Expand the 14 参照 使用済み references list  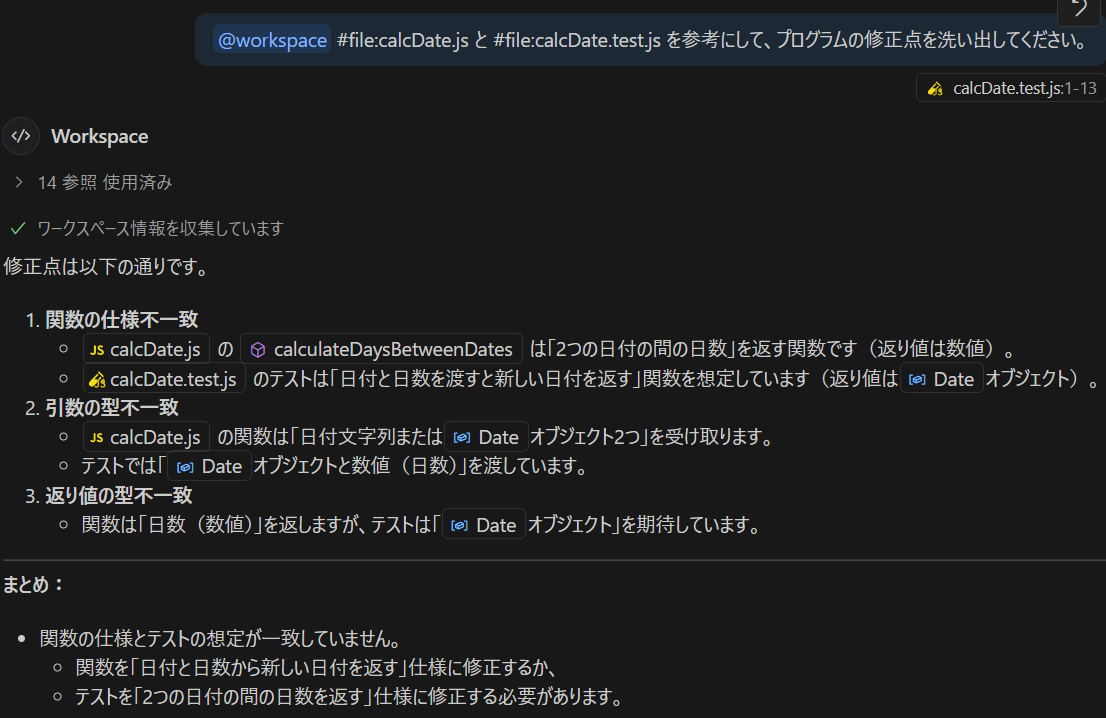93,183
